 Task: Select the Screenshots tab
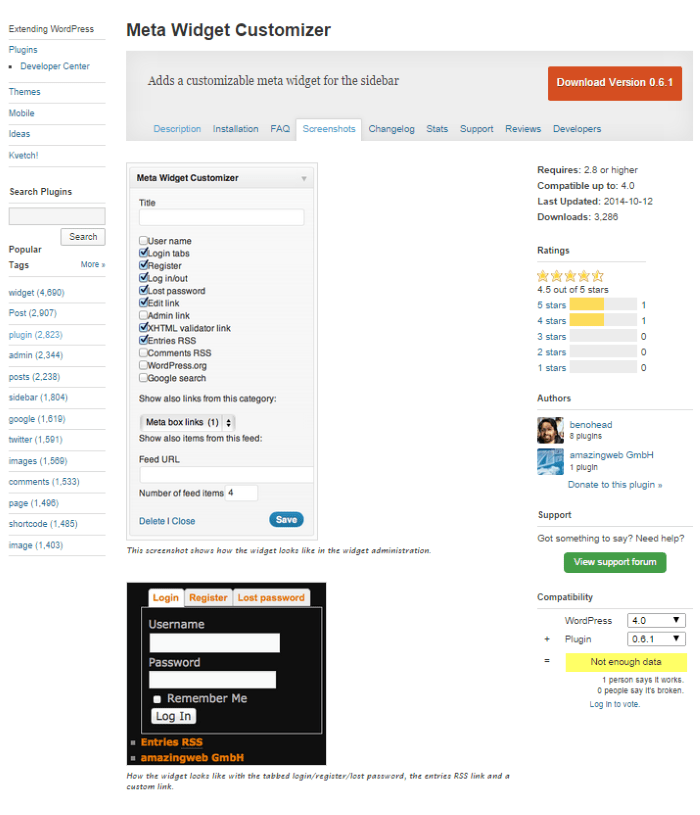329,129
